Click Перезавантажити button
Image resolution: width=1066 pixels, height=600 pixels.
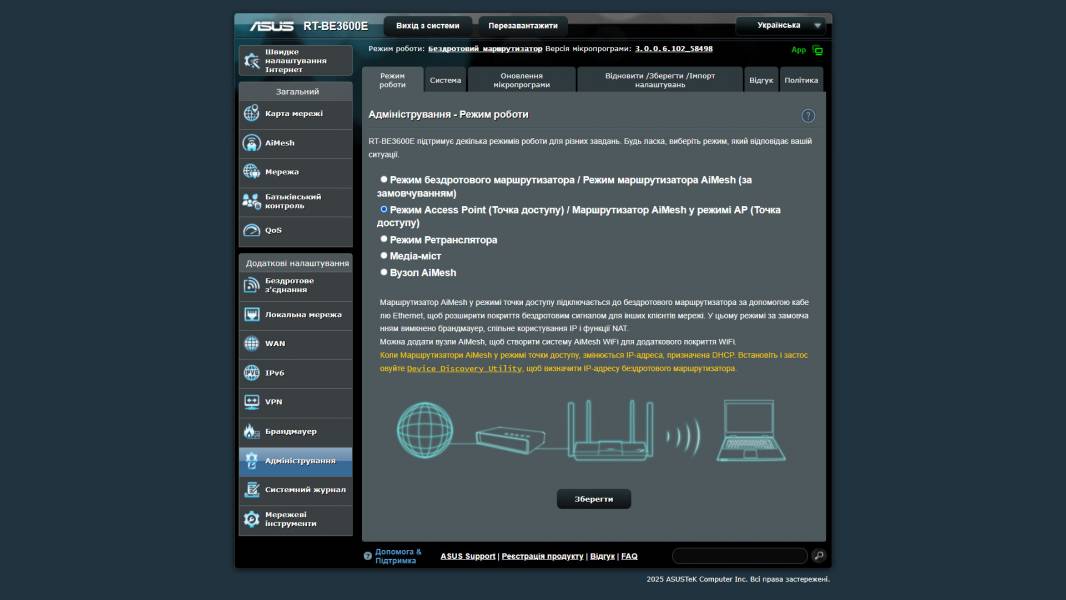click(x=523, y=26)
